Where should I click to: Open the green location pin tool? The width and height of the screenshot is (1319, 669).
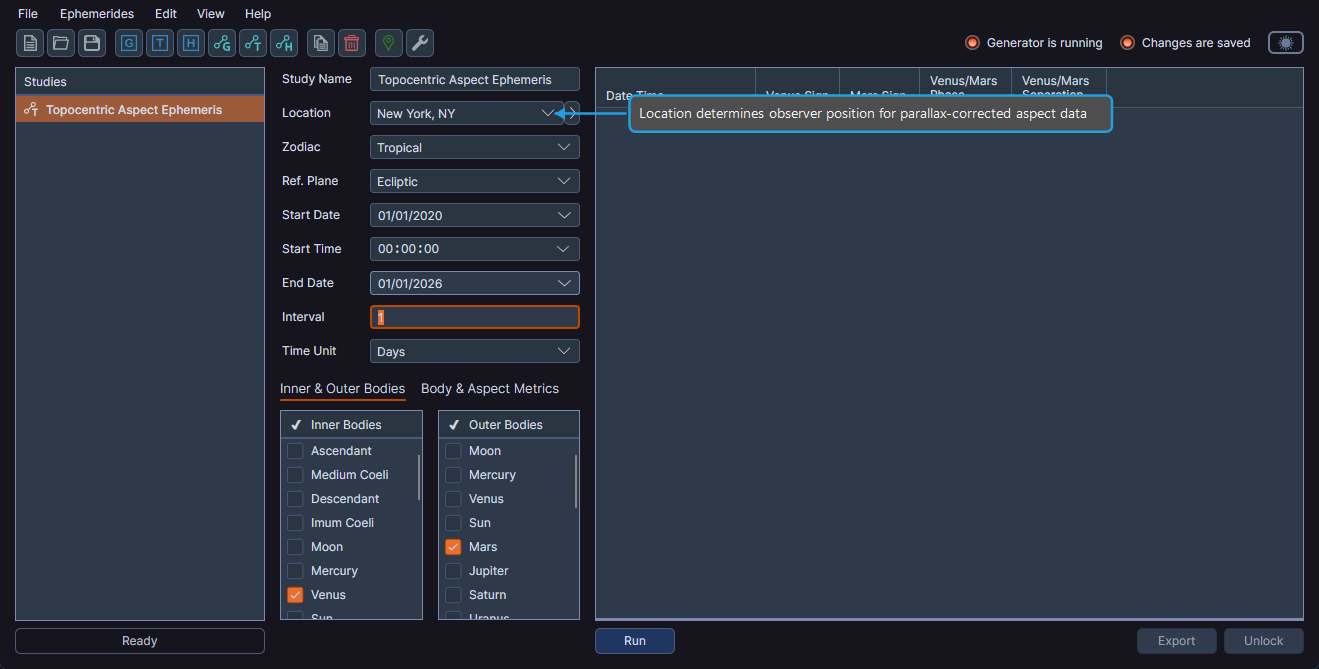tap(388, 43)
